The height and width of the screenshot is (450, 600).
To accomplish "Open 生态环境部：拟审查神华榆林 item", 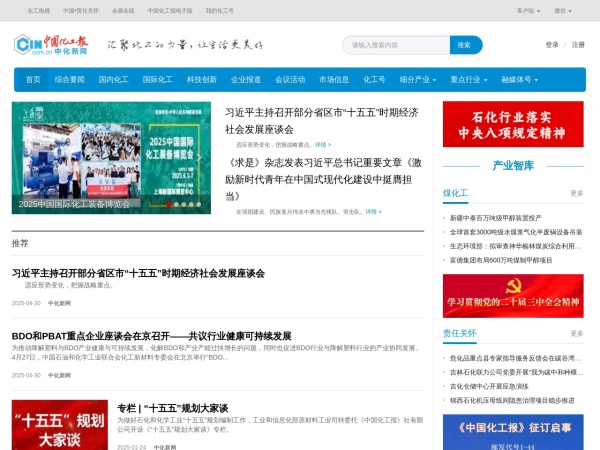I will click(x=515, y=246).
